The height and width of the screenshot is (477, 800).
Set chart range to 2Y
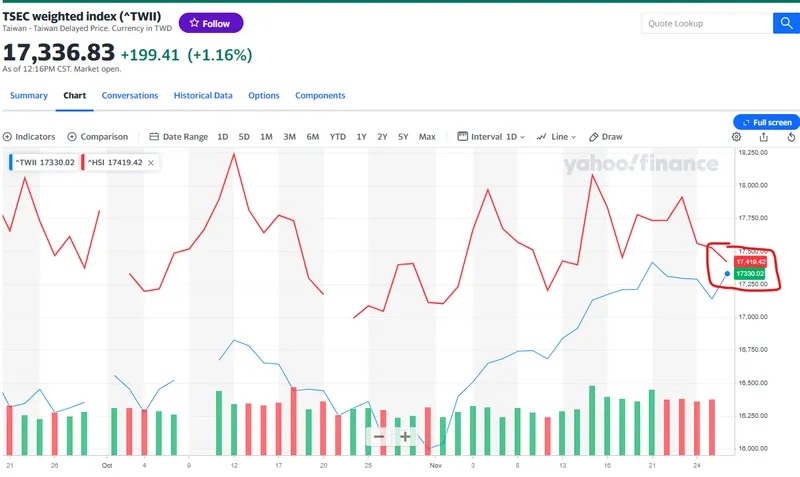tap(382, 137)
